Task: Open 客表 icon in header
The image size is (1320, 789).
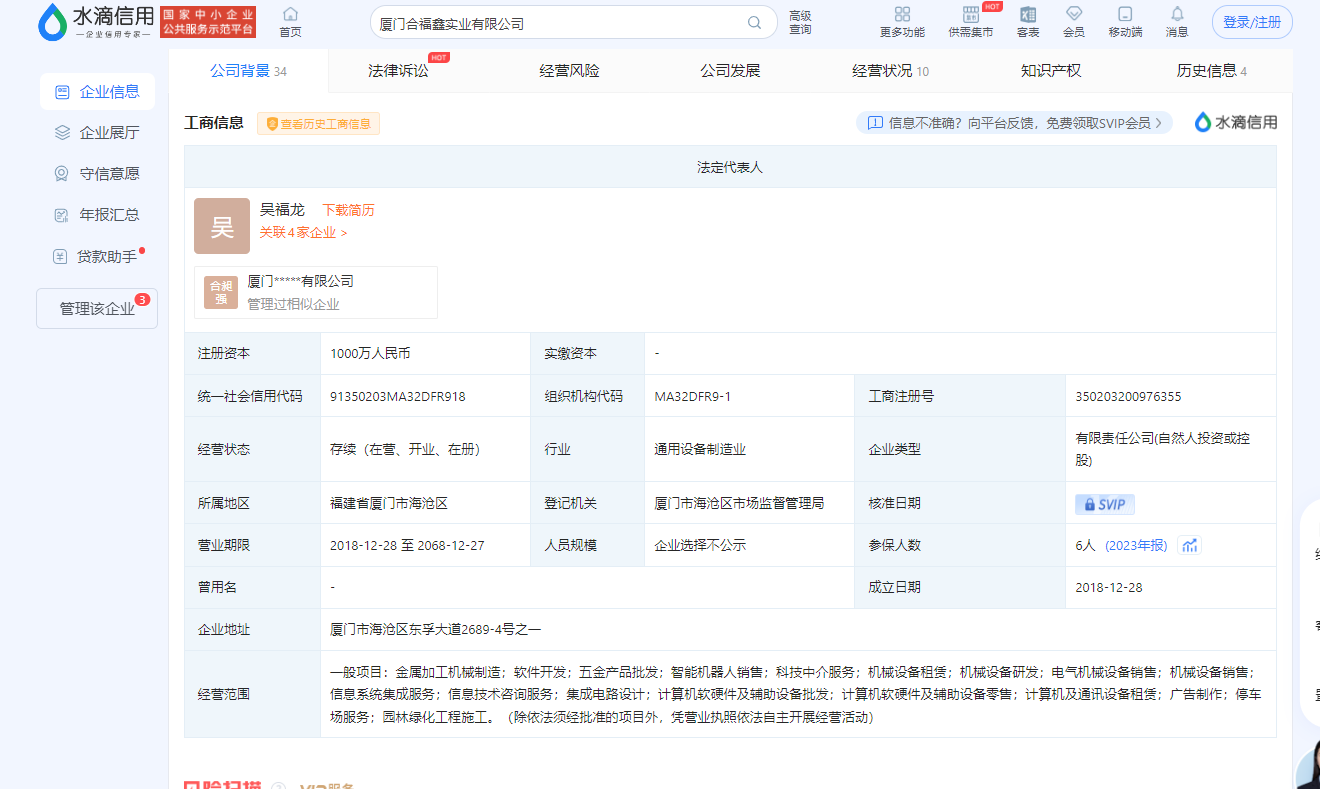Action: click(1028, 22)
